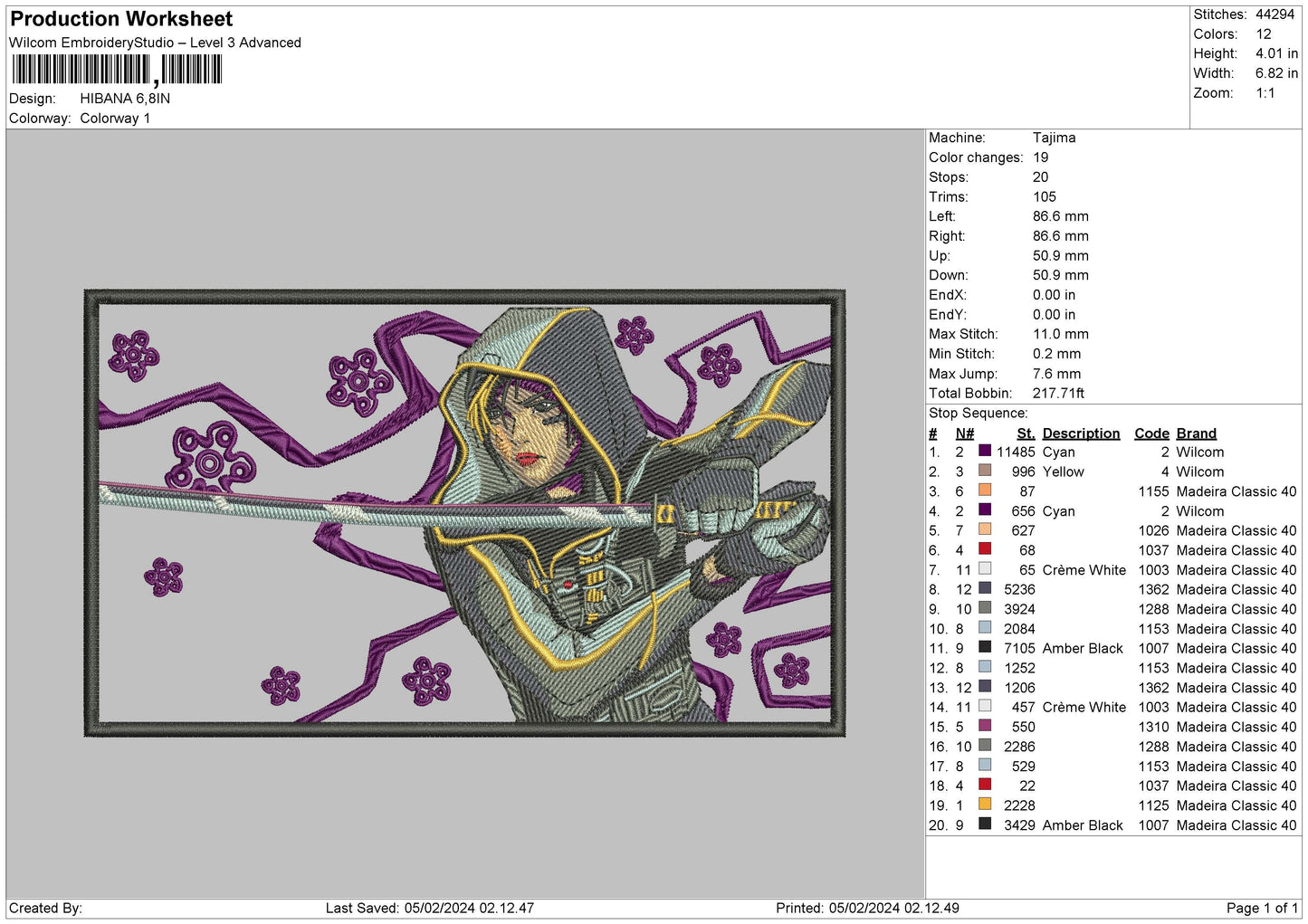Click the red swatch in stop row 6
This screenshot has height=924, width=1308.
(985, 549)
